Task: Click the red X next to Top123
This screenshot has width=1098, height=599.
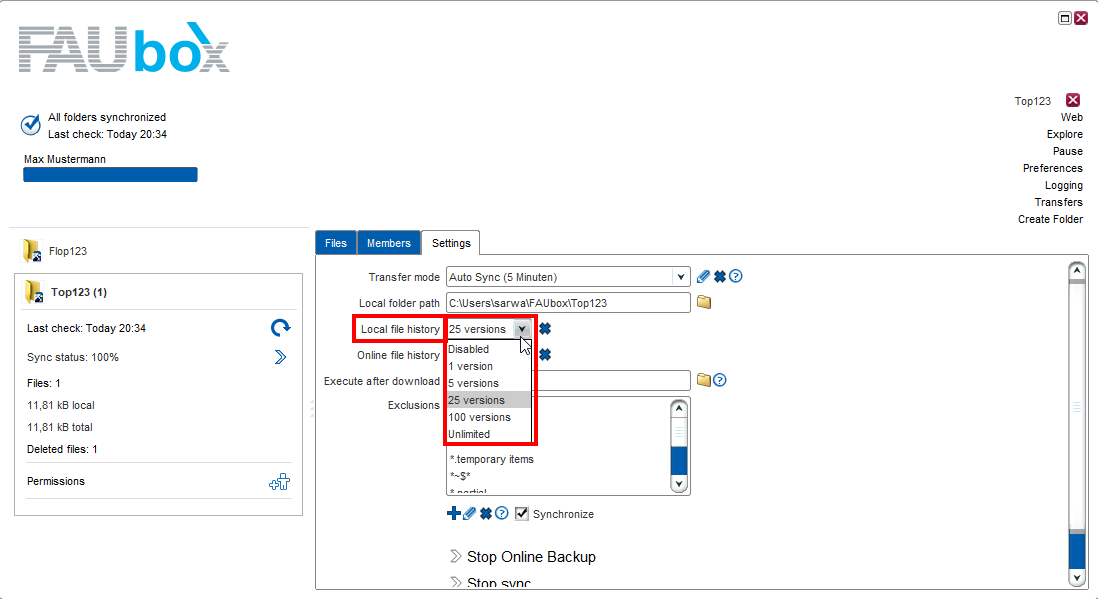Action: point(1073,100)
